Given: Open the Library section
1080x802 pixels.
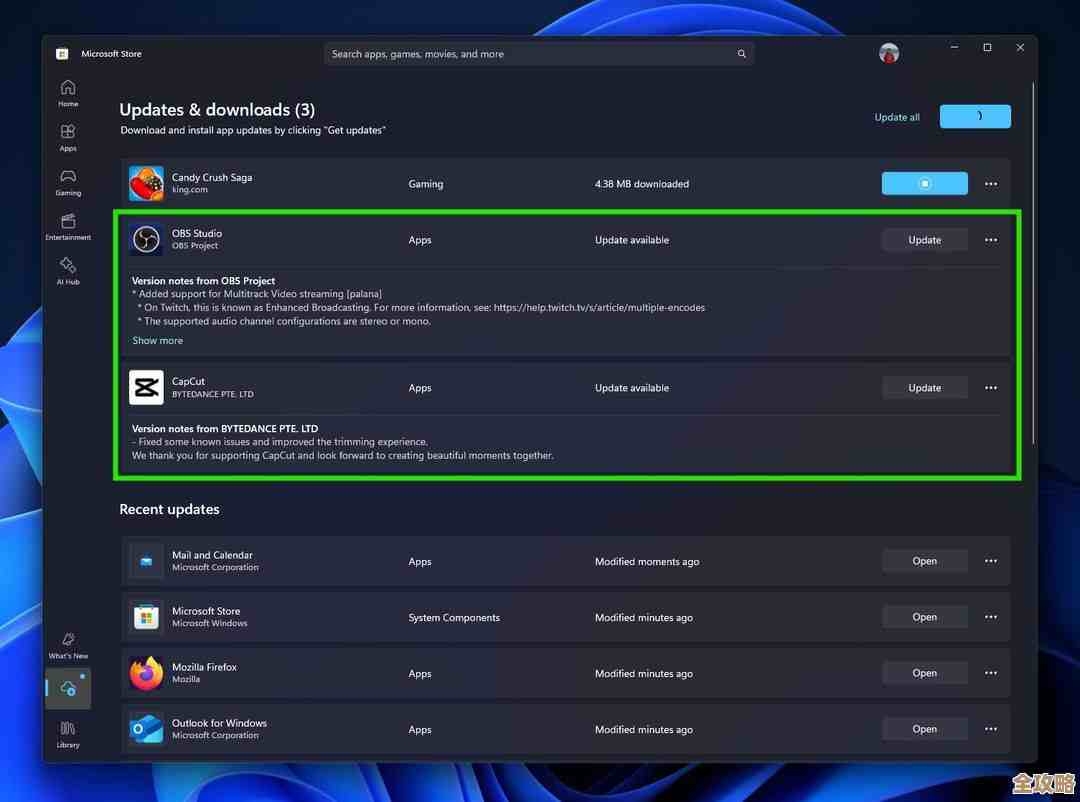Looking at the screenshot, I should pyautogui.click(x=67, y=733).
